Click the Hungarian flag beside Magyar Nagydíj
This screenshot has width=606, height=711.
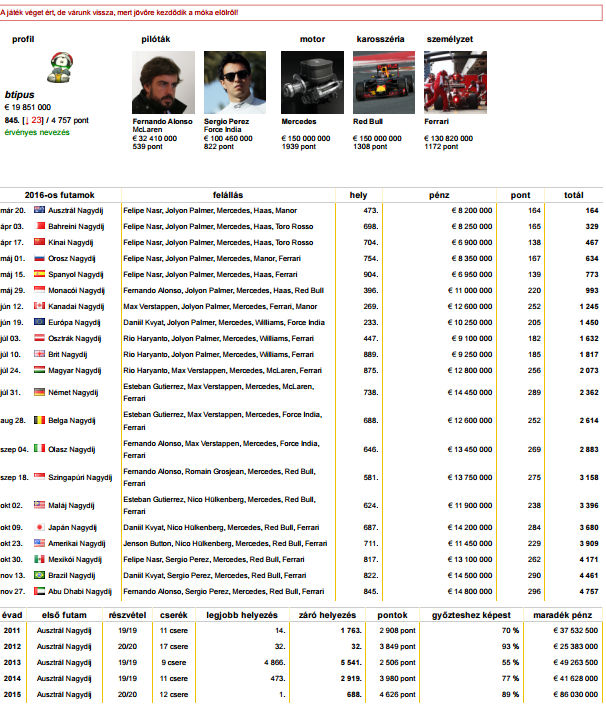(39, 370)
